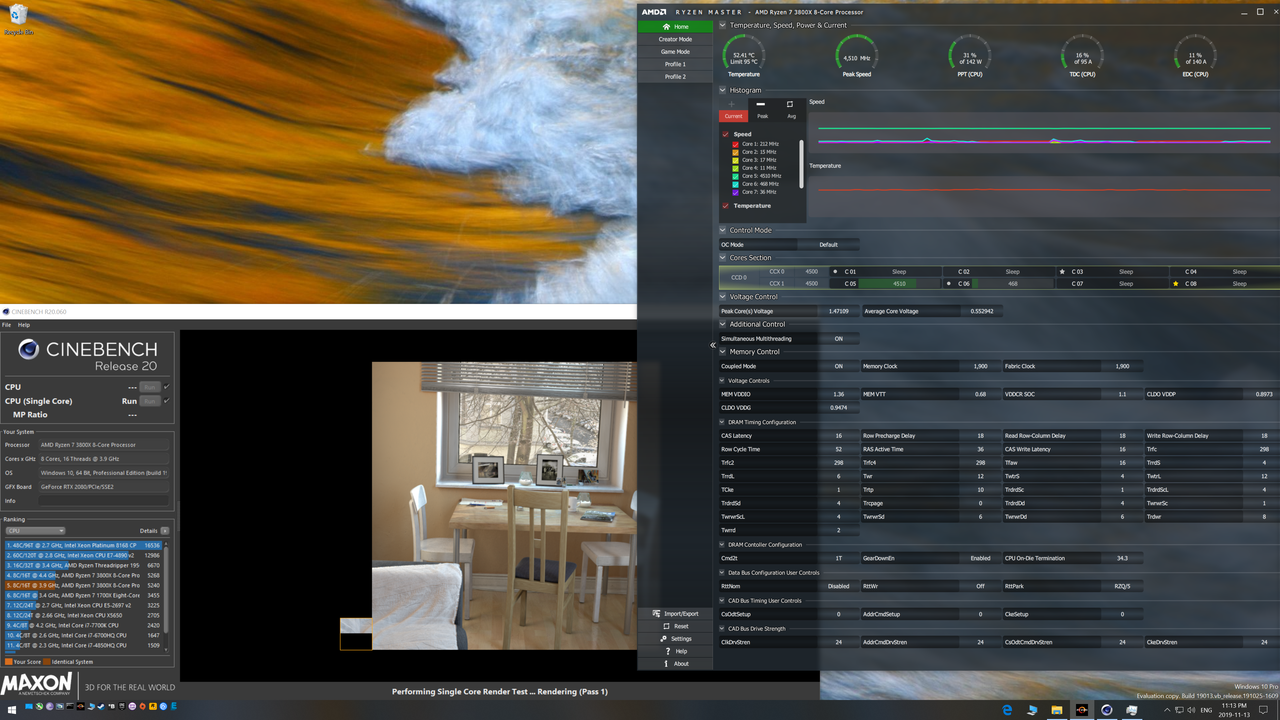The width and height of the screenshot is (1280, 720).
Task: Click the C 06 core speed bar
Action: [x=1012, y=284]
